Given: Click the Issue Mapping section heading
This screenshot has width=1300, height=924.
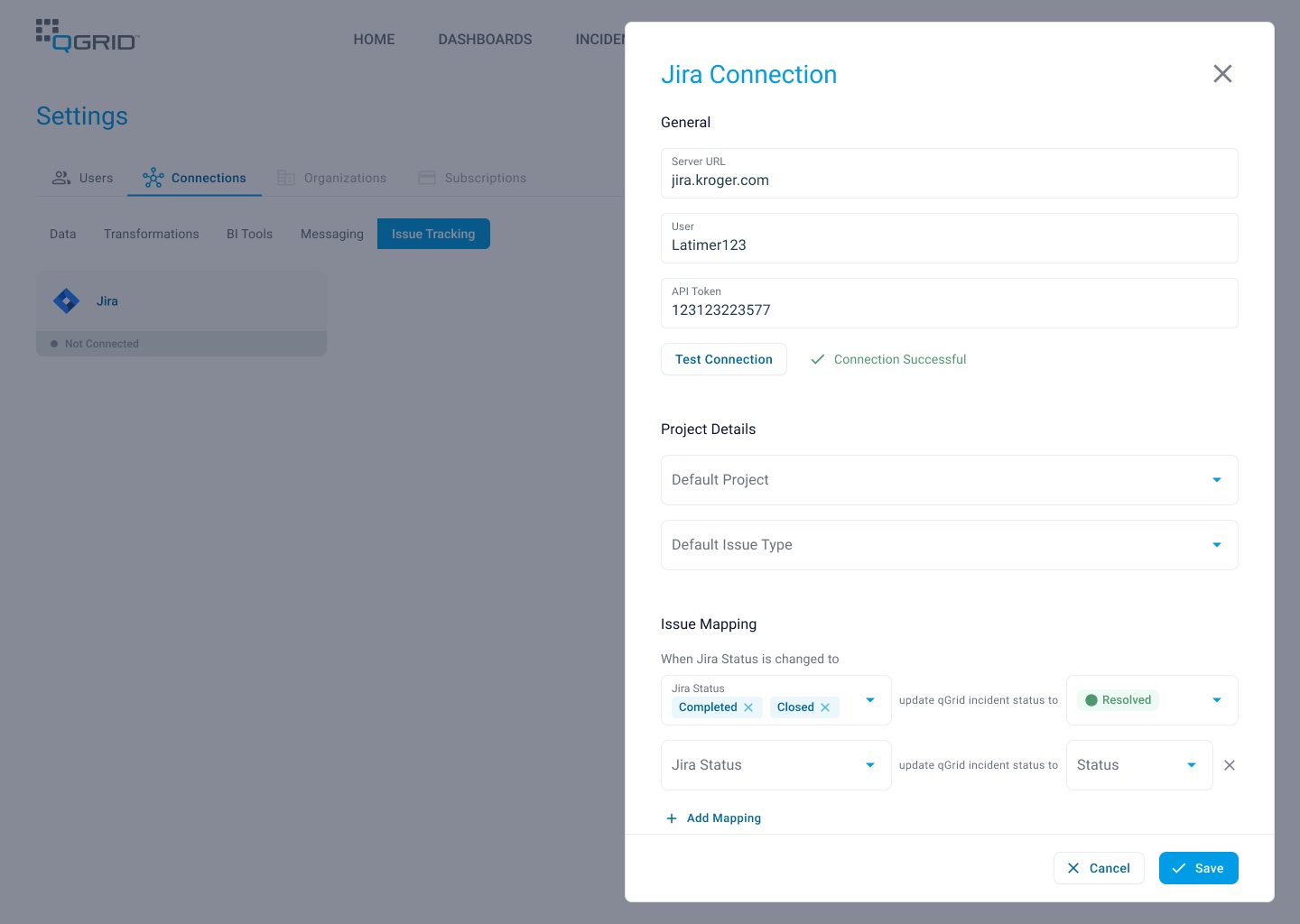Looking at the screenshot, I should 709,624.
